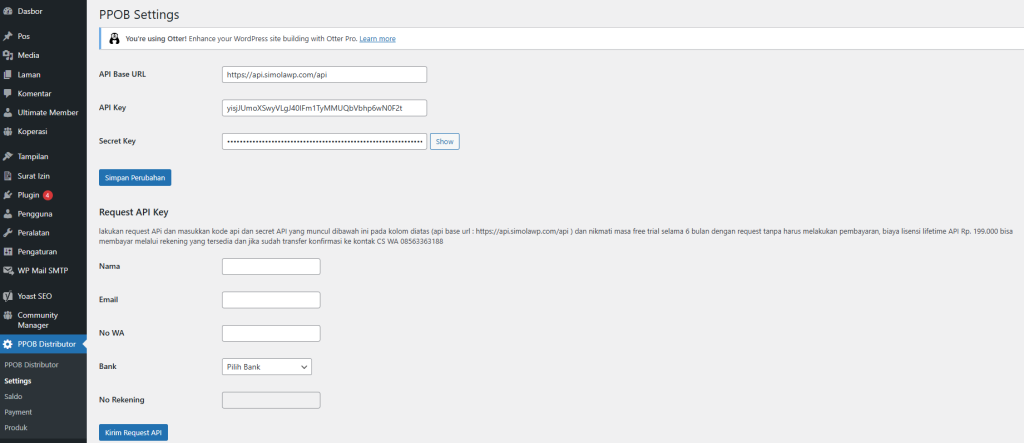This screenshot has width=1024, height=443.
Task: Show the hidden Secret Key
Action: pos(444,142)
